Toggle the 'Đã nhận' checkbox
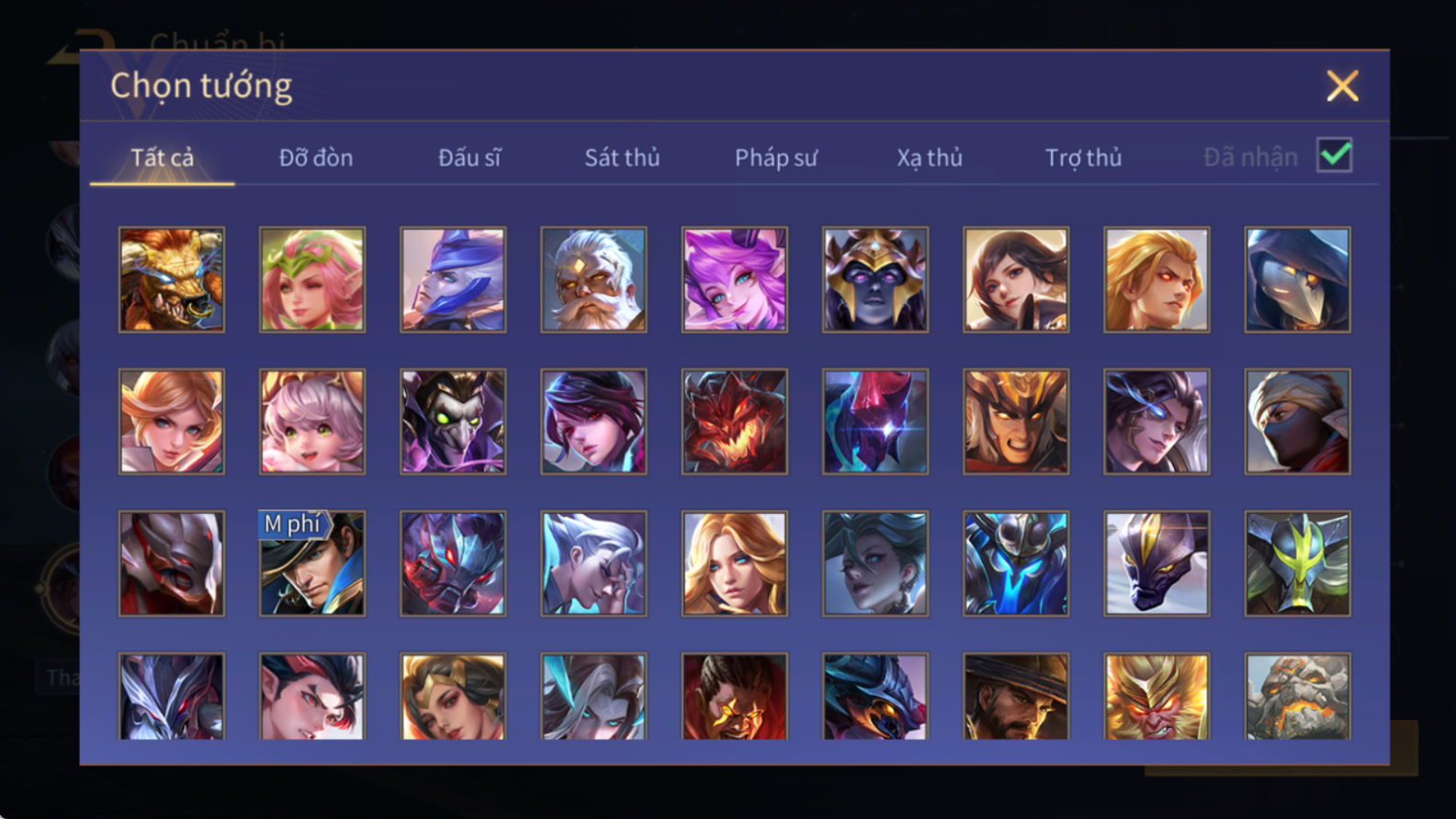1456x819 pixels. point(1334,155)
